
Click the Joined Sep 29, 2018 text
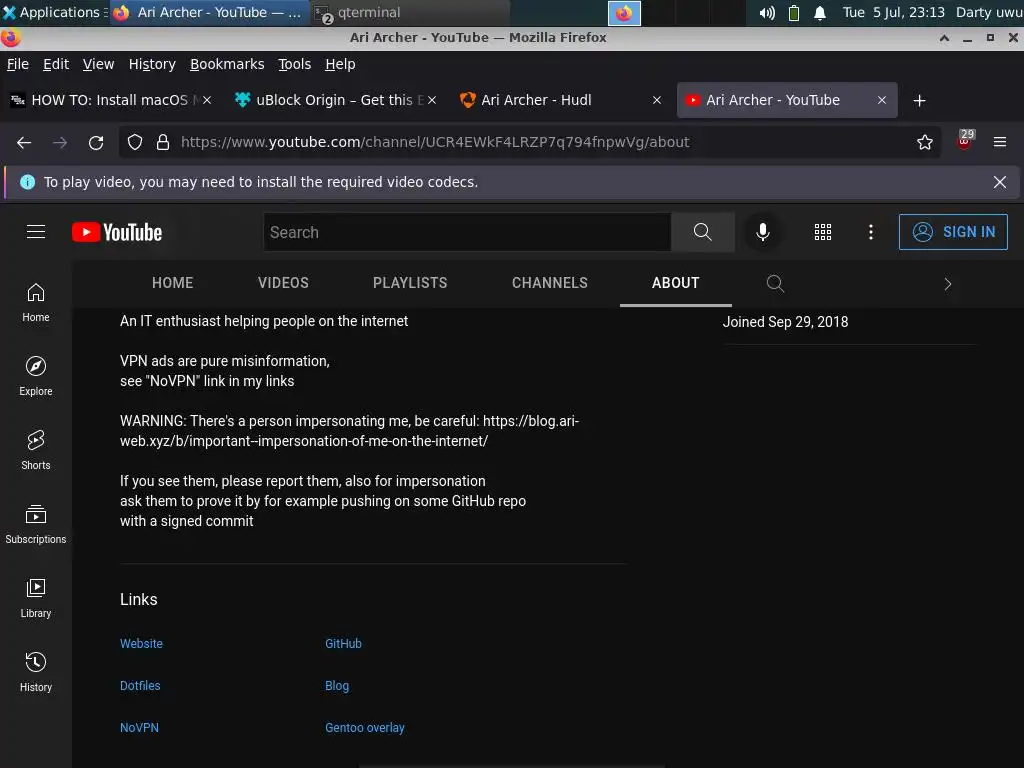coord(785,322)
